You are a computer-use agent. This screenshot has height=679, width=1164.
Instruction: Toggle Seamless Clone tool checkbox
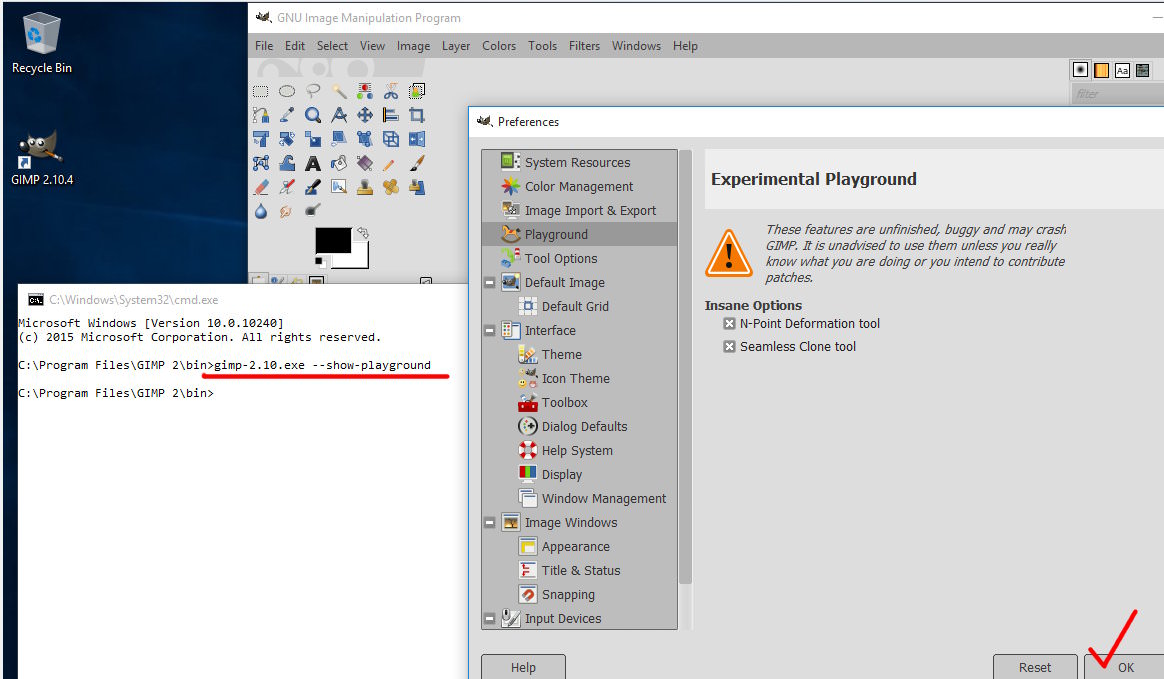pyautogui.click(x=729, y=347)
